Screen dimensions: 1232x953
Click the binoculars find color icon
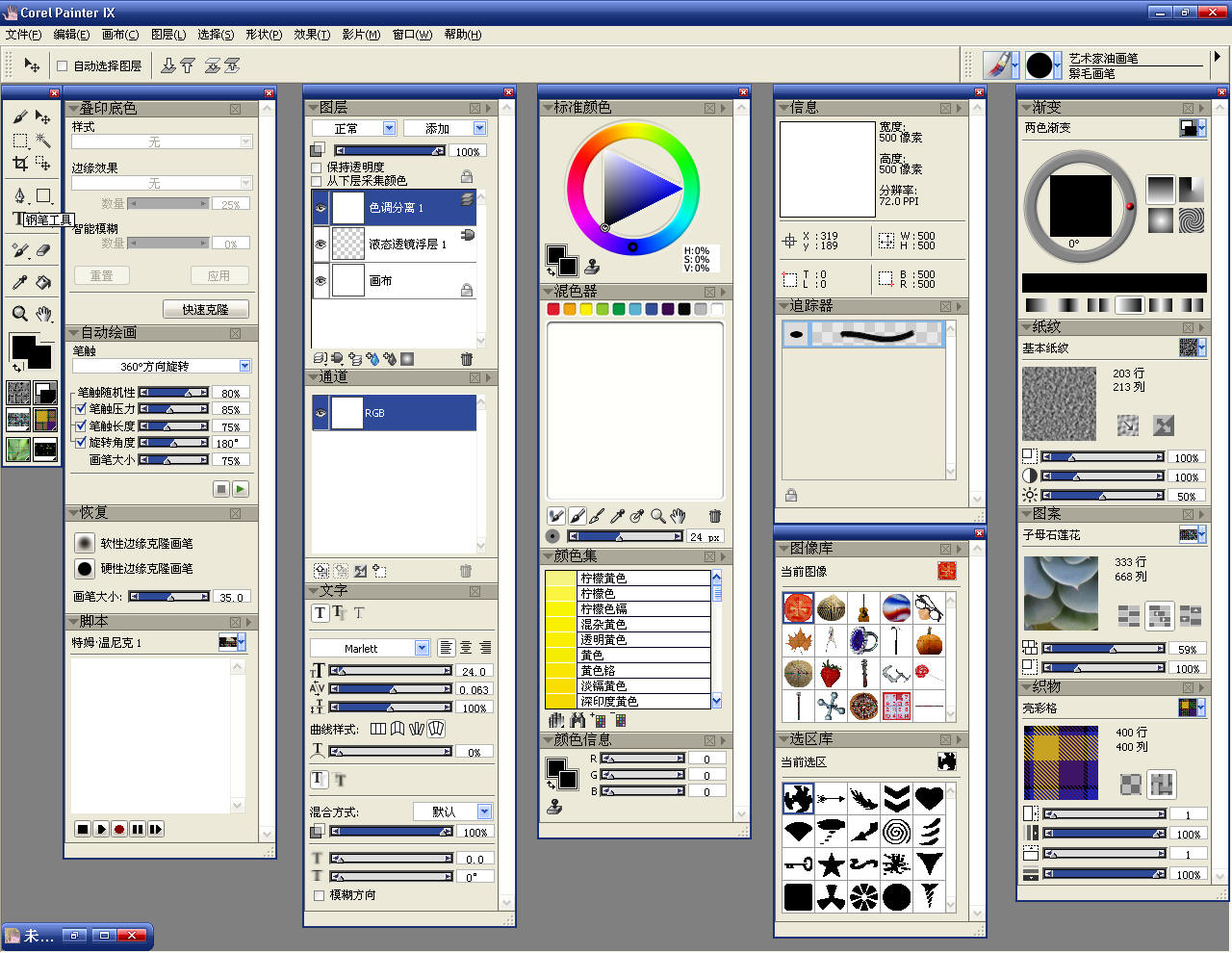tap(577, 719)
